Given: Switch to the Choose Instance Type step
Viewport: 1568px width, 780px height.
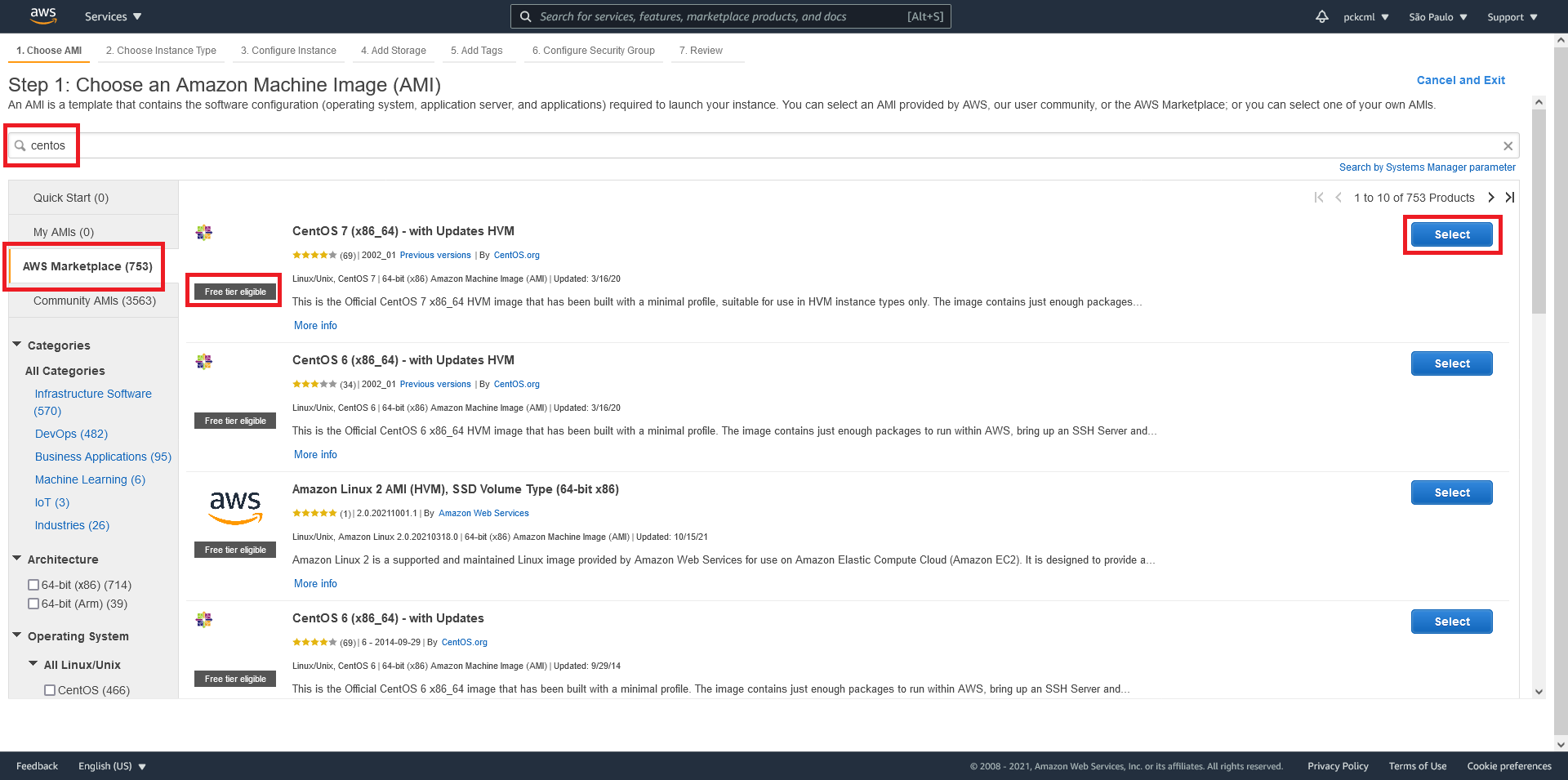Looking at the screenshot, I should (161, 50).
